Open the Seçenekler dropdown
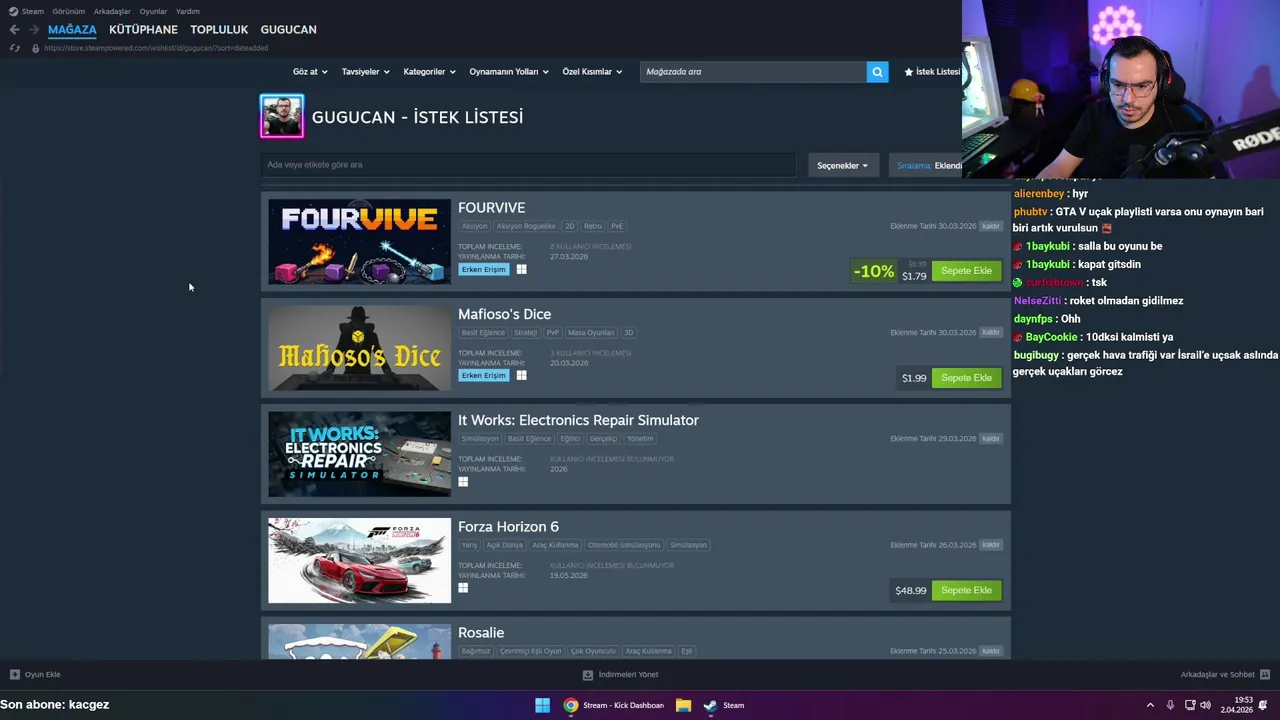 [843, 165]
